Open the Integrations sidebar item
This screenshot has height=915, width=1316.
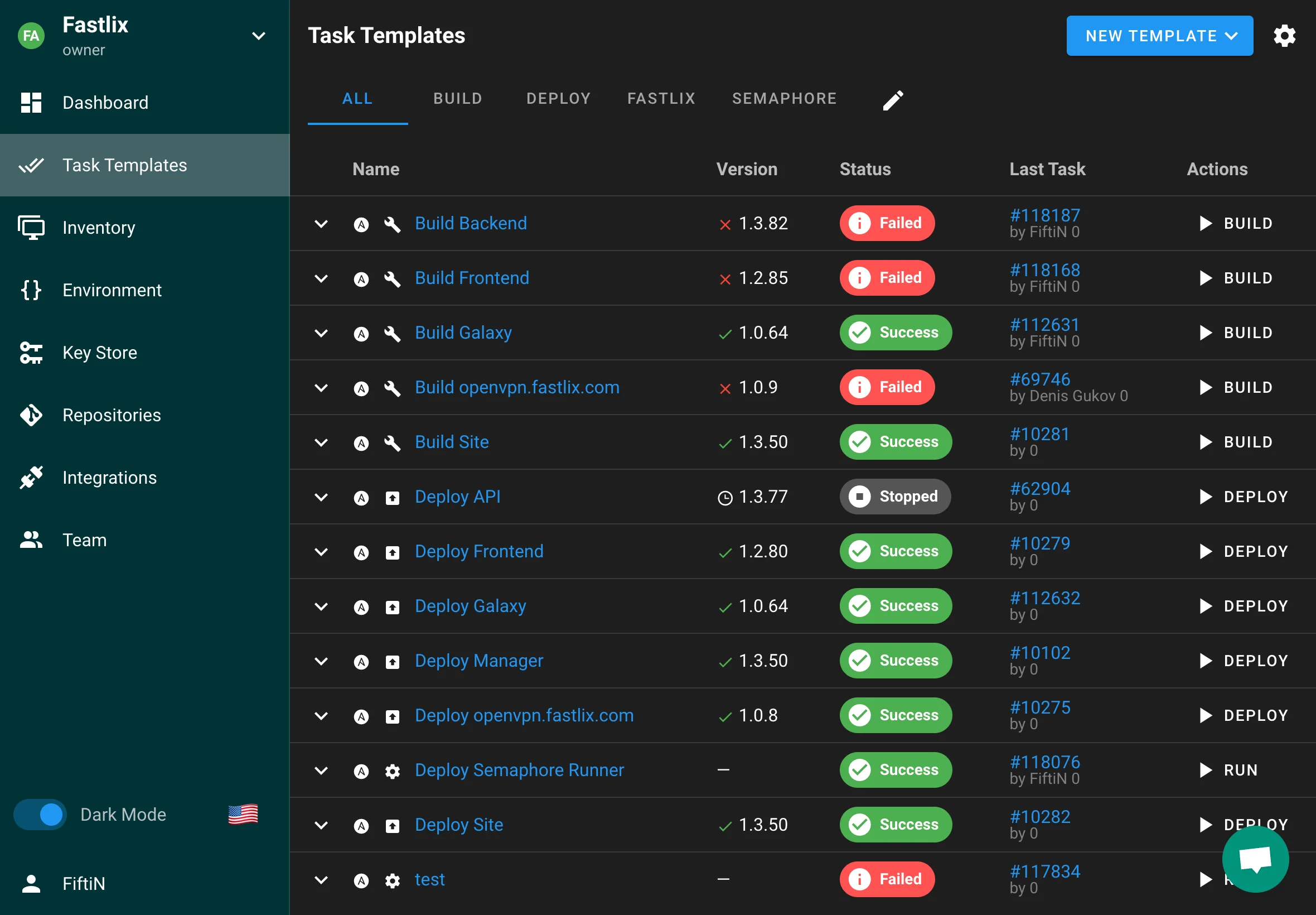tap(109, 478)
